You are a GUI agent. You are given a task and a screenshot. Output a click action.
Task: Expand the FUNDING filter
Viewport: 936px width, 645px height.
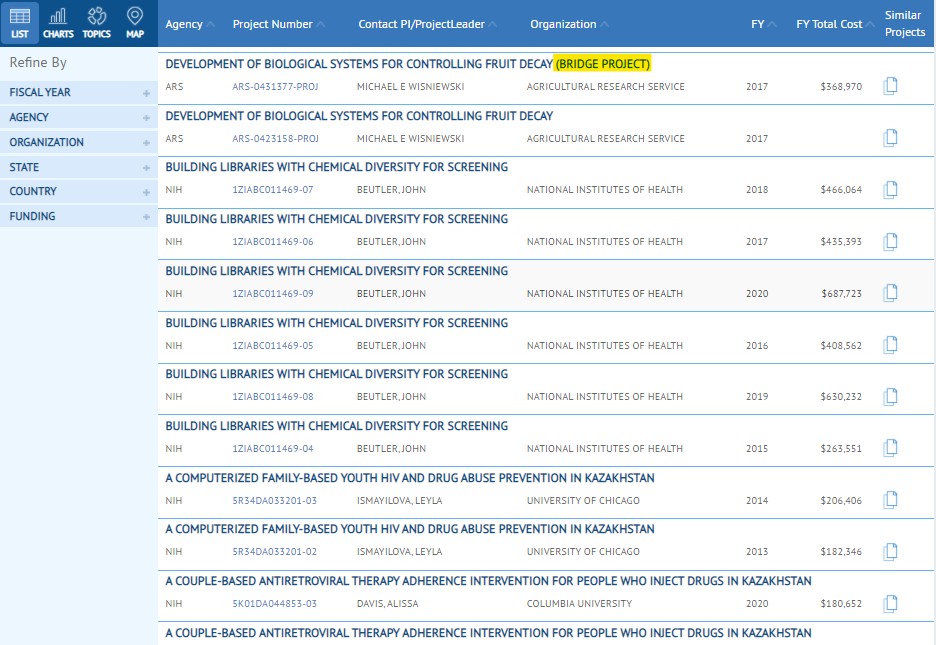pyautogui.click(x=79, y=217)
